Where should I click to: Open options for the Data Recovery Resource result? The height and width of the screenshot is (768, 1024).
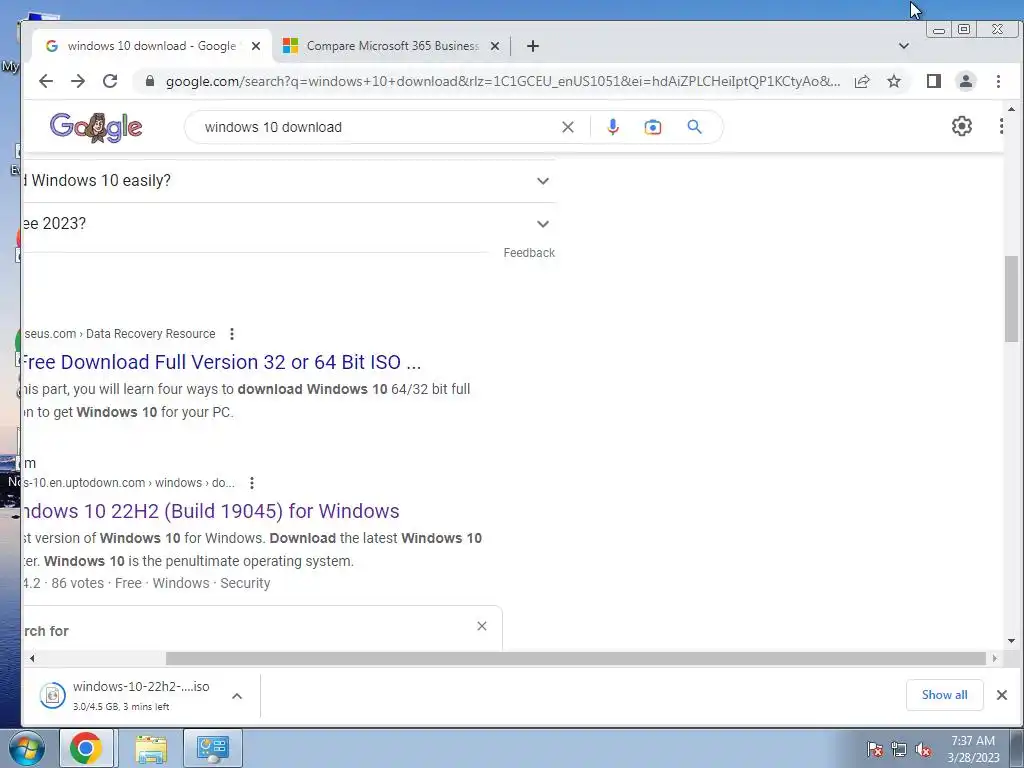tap(232, 334)
